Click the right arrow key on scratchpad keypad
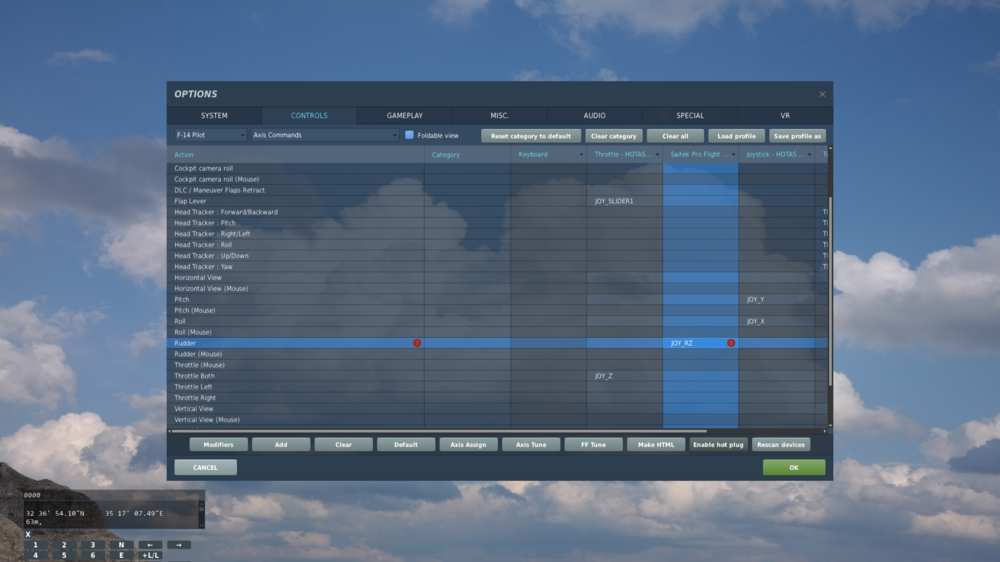The width and height of the screenshot is (1000, 562). [179, 545]
